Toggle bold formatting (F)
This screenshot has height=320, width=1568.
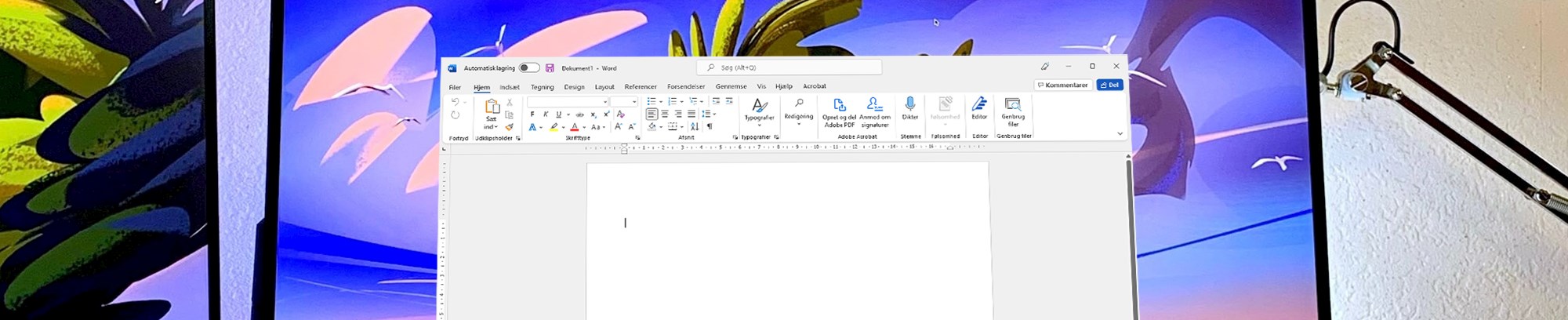click(532, 115)
